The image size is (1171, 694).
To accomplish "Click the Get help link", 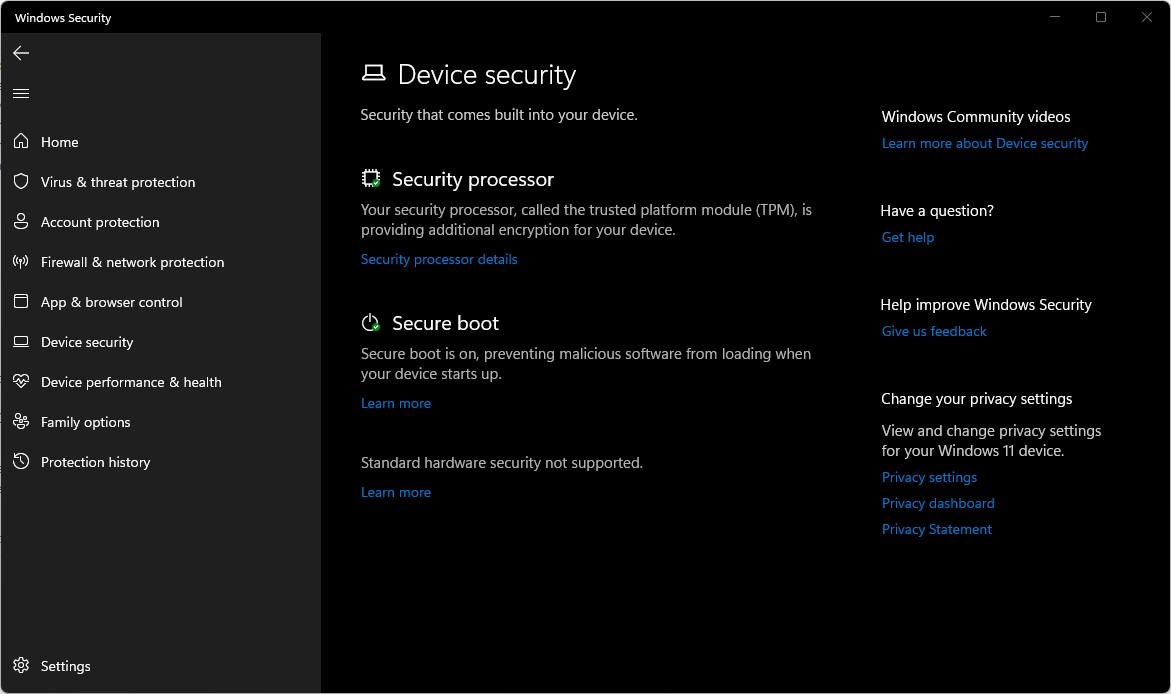I will point(907,238).
